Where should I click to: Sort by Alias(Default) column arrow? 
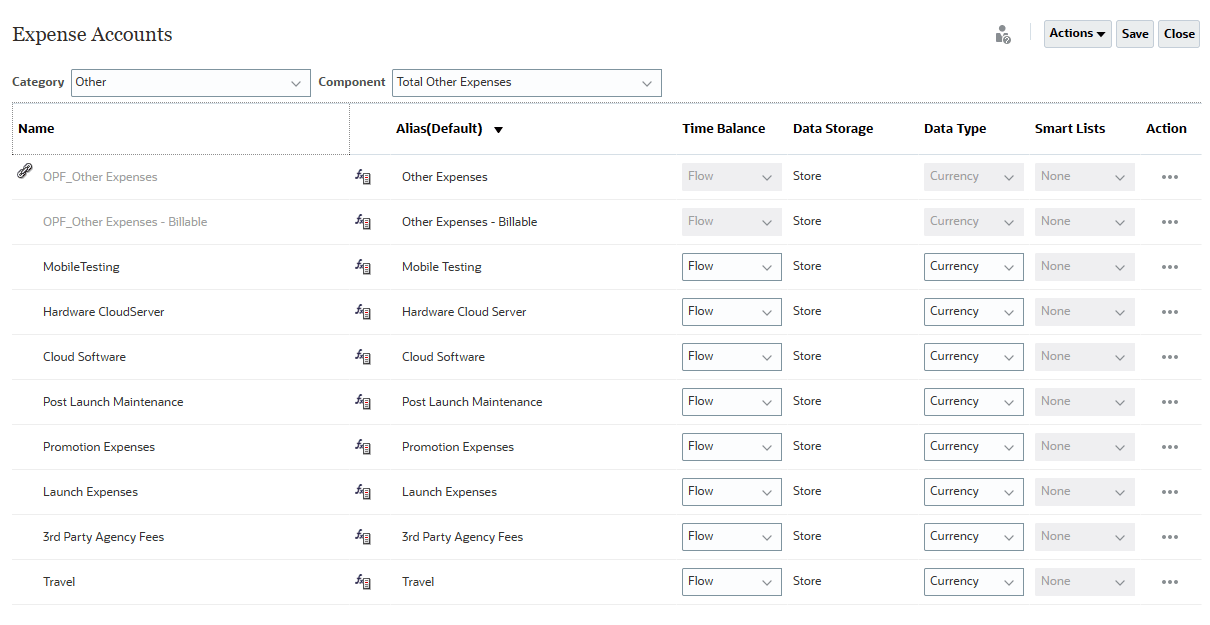point(498,130)
